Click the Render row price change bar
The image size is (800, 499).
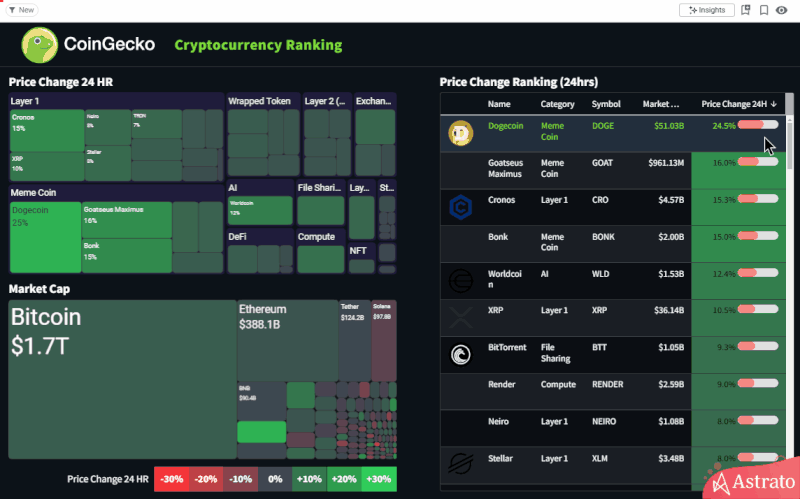[758, 383]
